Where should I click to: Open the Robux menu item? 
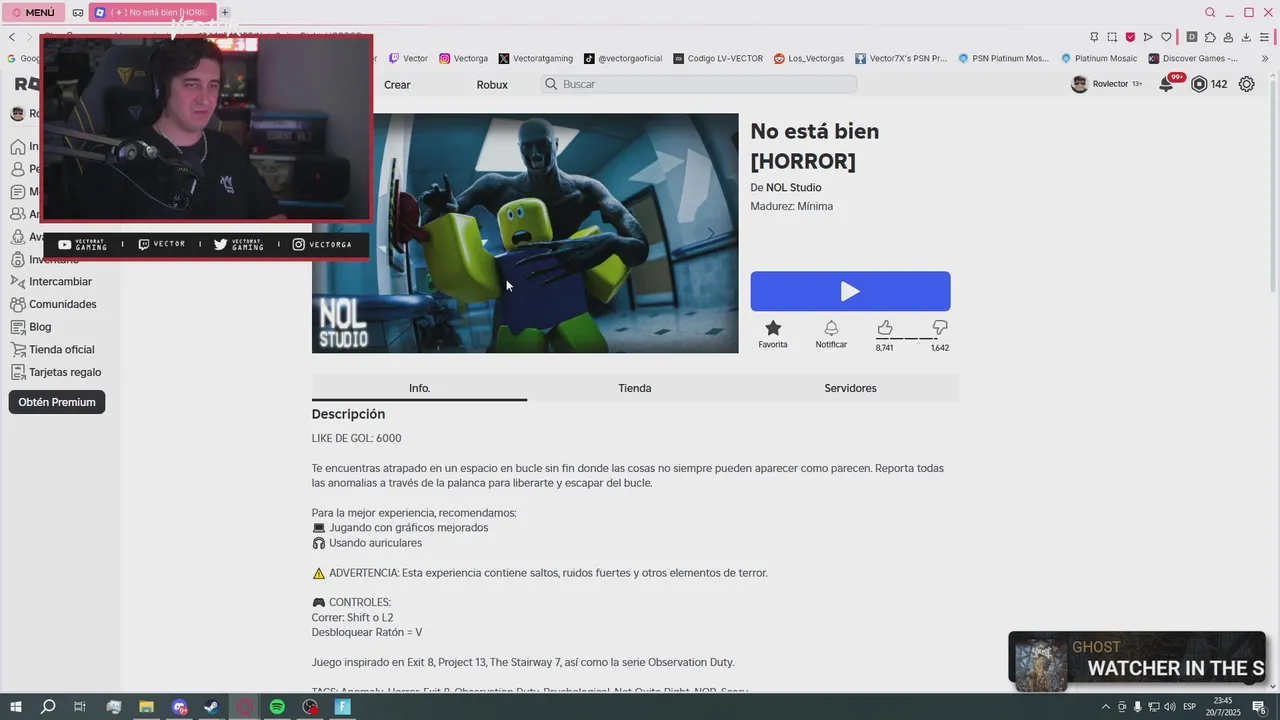coord(492,85)
